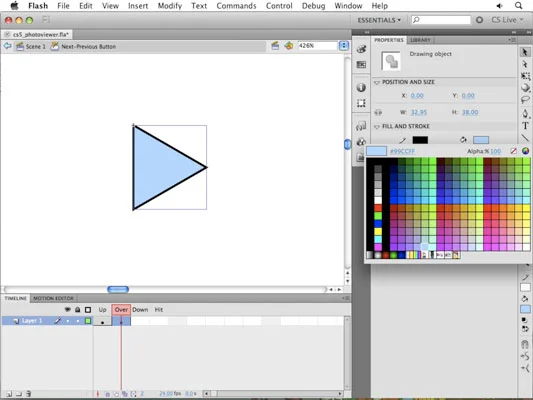Viewport: 533px width, 400px height.
Task: Open the Transform panel icon
Action: point(361,103)
